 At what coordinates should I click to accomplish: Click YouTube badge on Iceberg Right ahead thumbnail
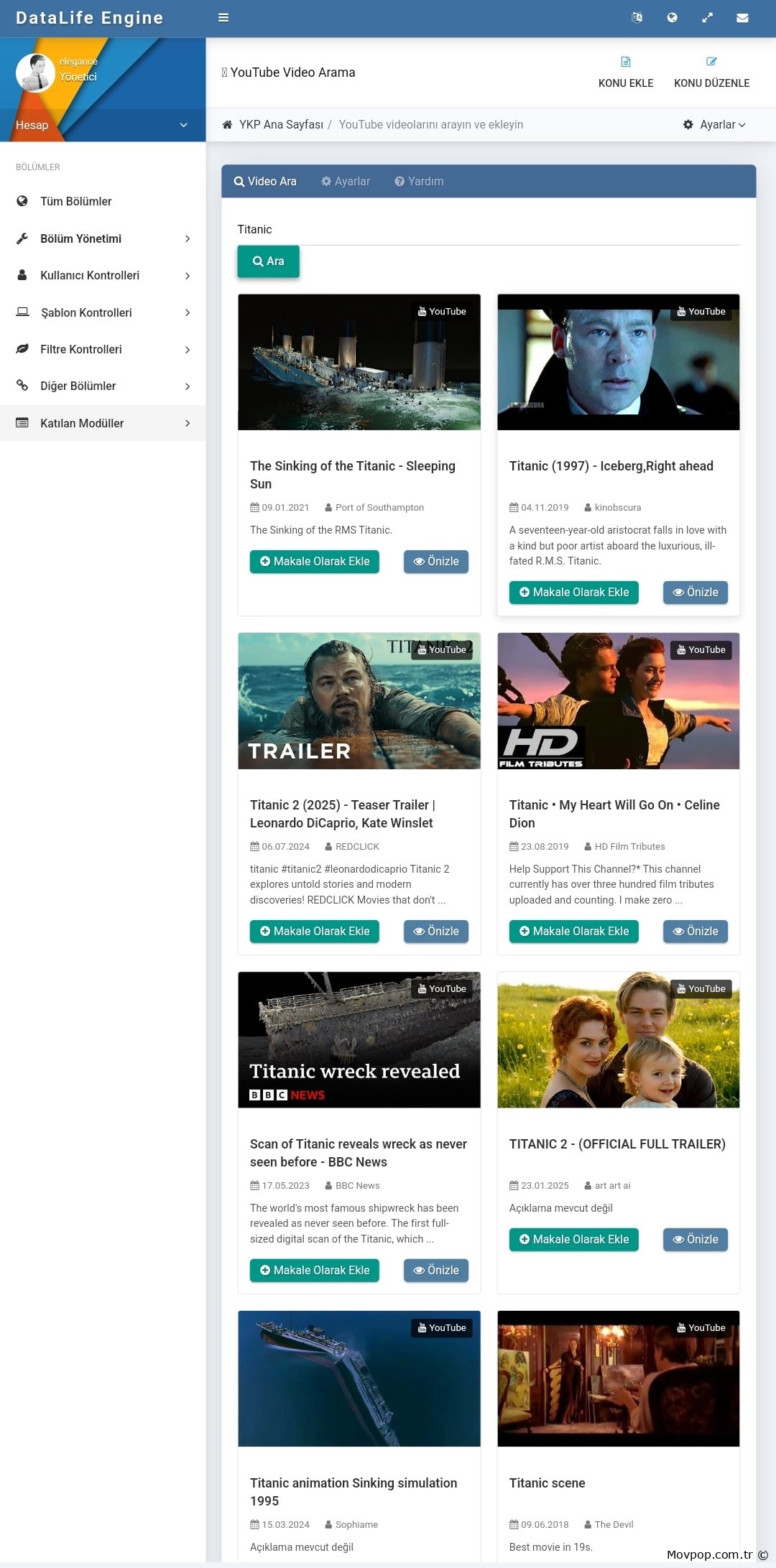(x=701, y=311)
